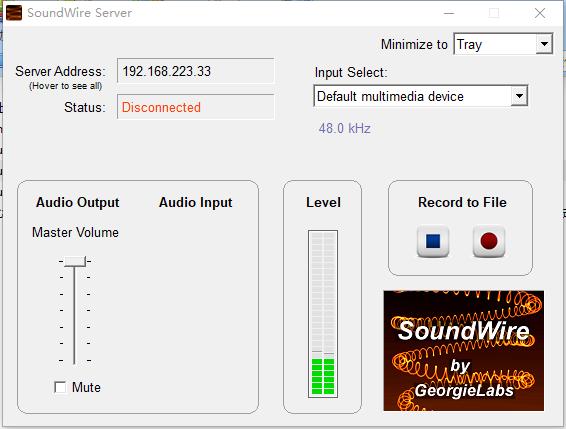Viewport: 566px width, 429px height.
Task: Click the Mute label text
Action: click(x=86, y=387)
